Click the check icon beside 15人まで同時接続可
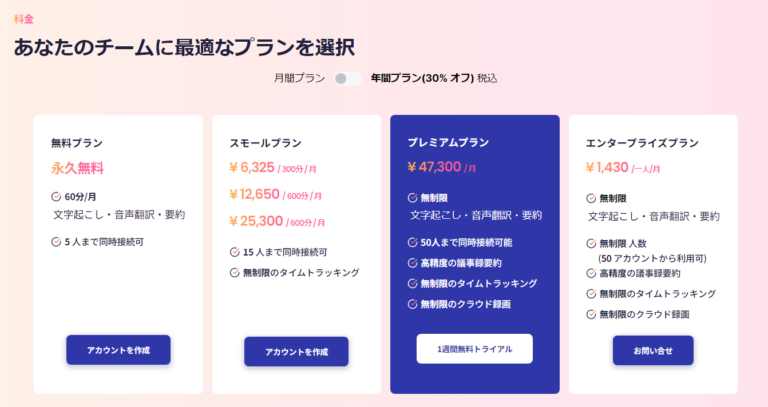This screenshot has width=768, height=407. pos(234,252)
